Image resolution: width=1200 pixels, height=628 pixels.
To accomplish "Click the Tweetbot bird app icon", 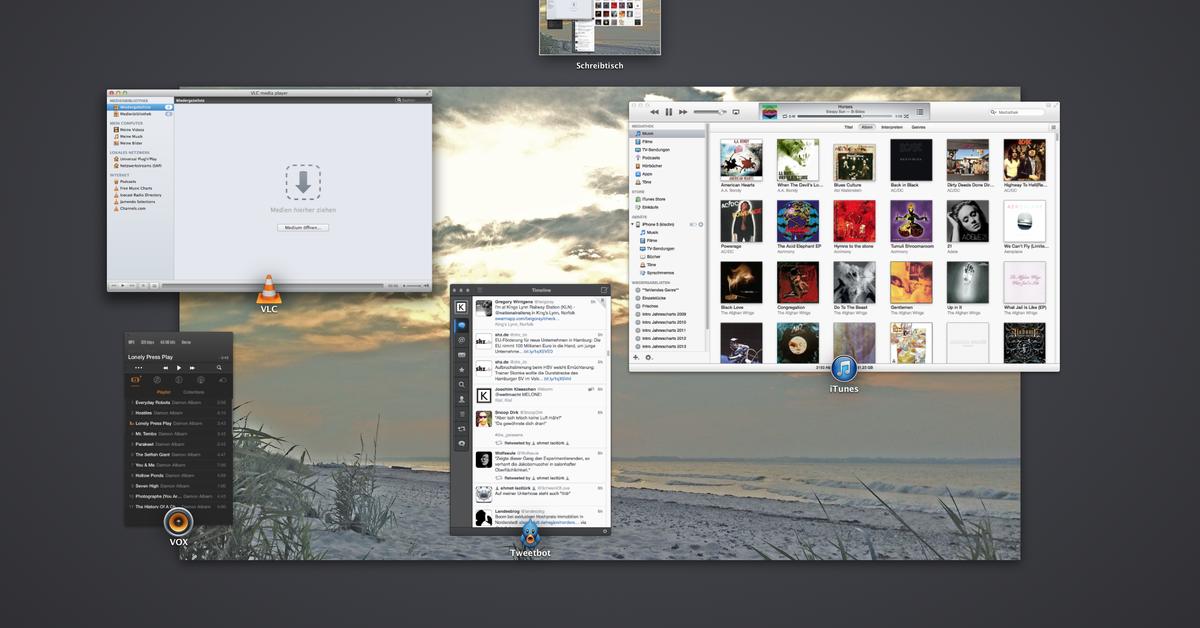I will click(530, 532).
